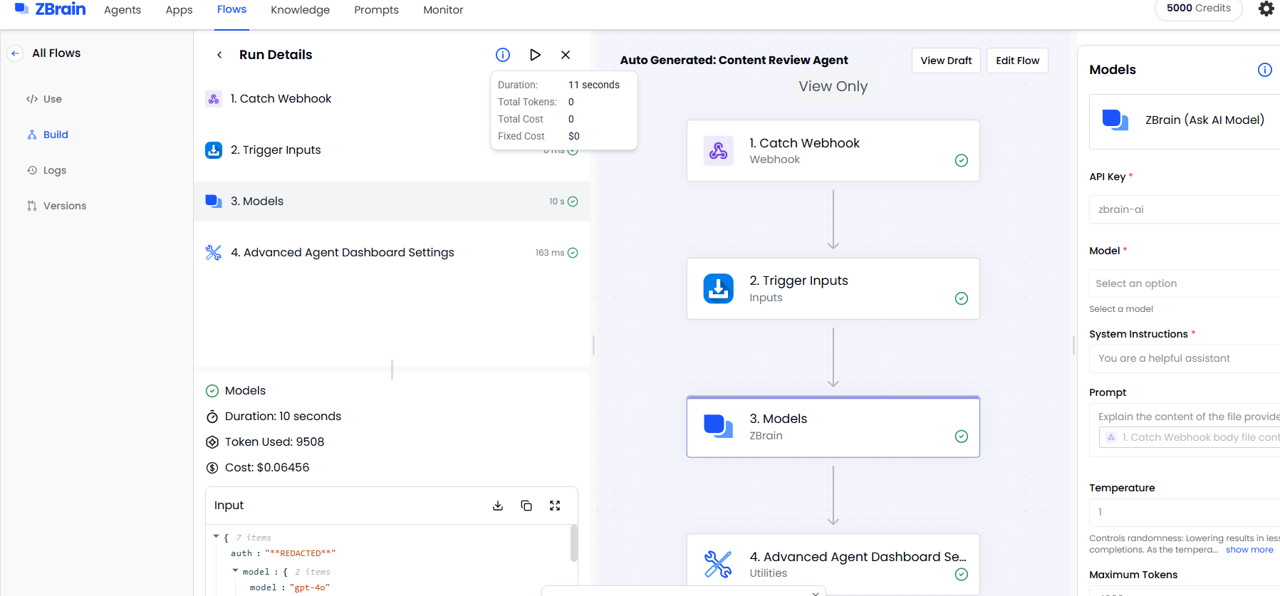Collapse the root JSON tree node
The height and width of the screenshot is (596, 1280).
(216, 538)
